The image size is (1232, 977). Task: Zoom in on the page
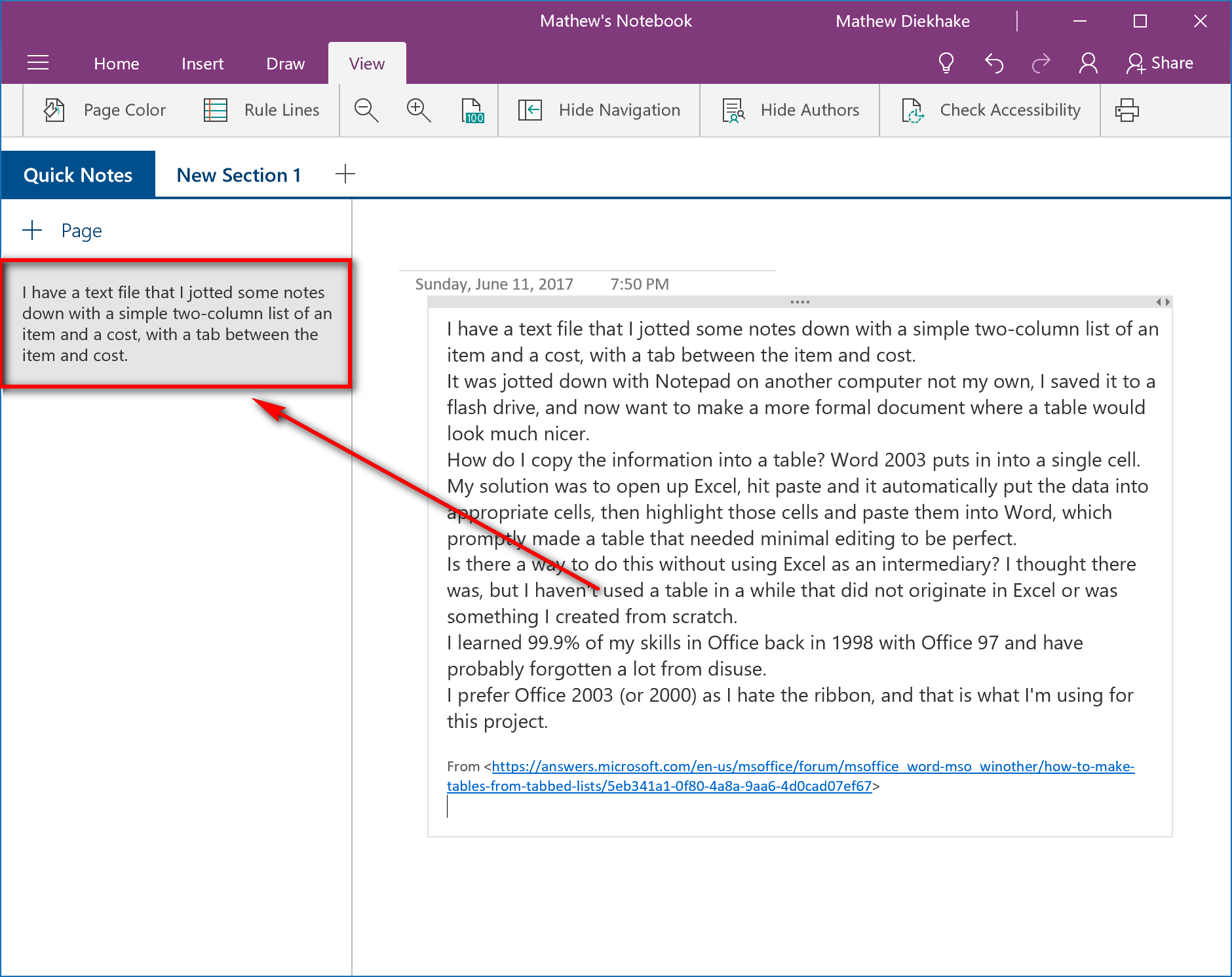419,110
